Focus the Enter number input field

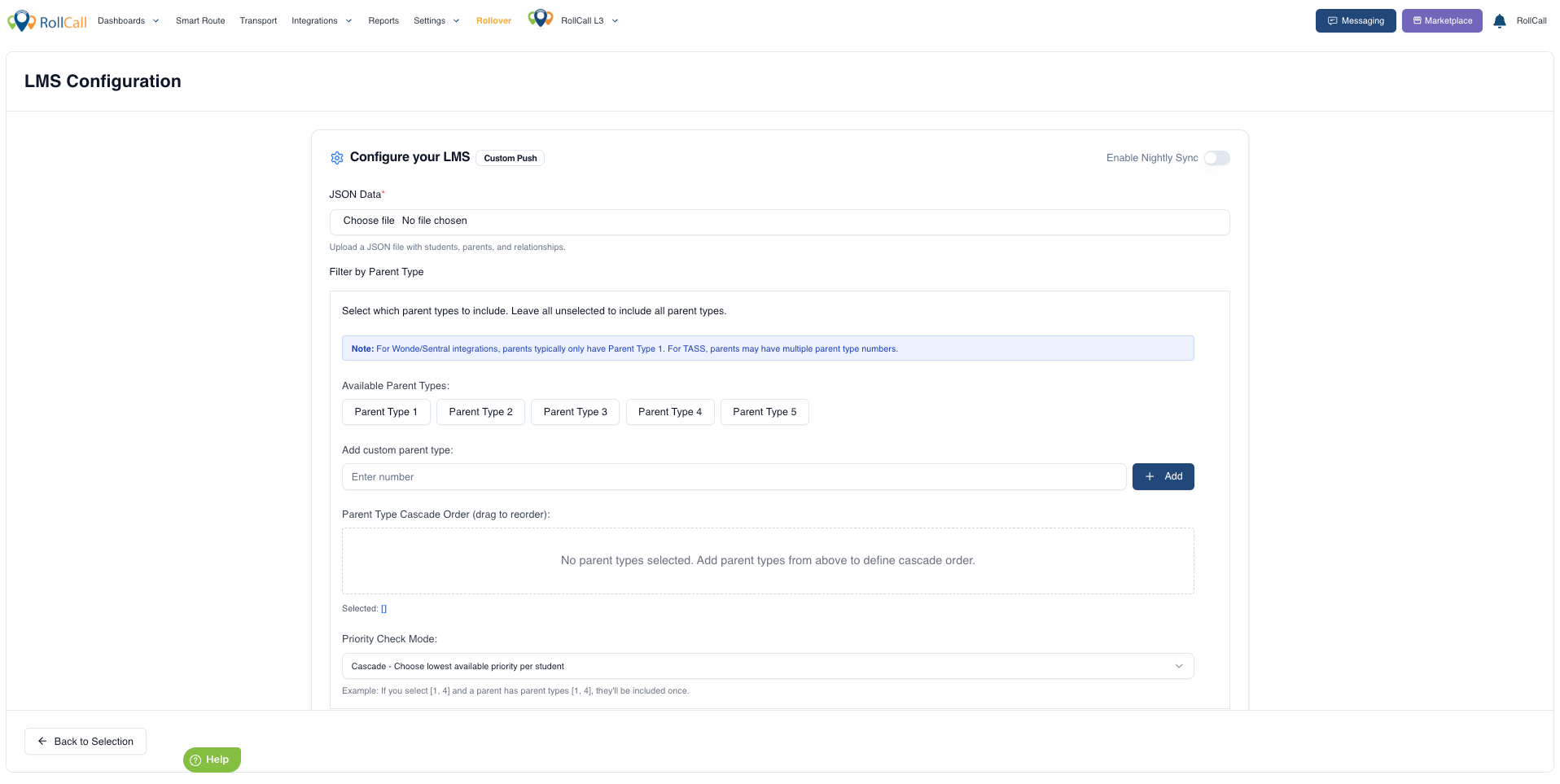734,477
